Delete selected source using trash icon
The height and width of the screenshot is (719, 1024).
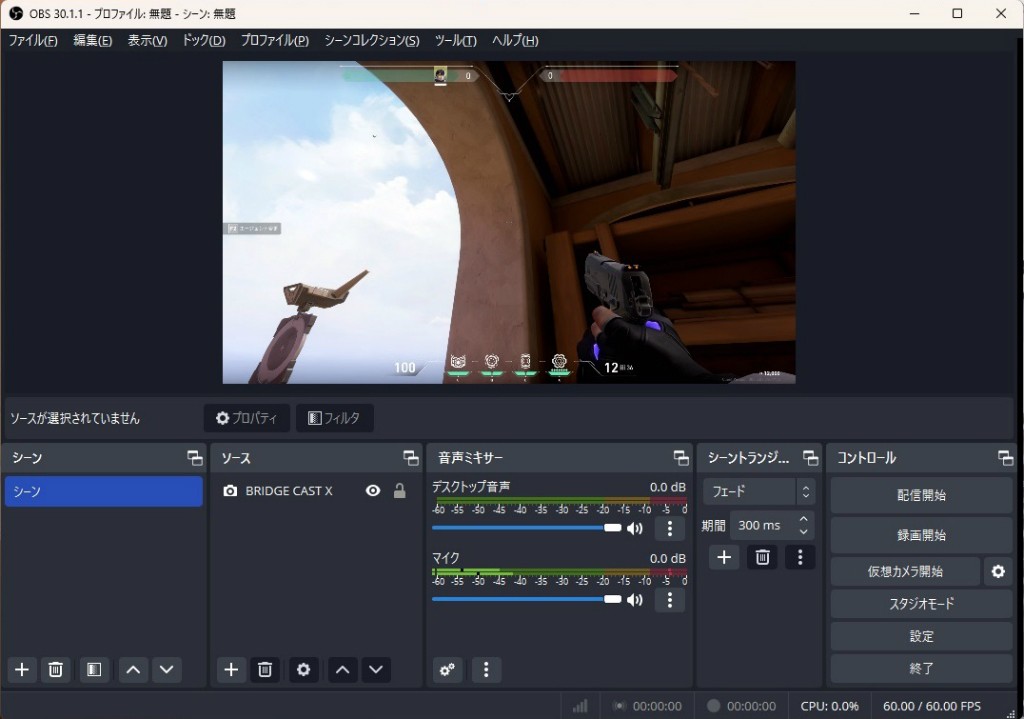pos(265,670)
